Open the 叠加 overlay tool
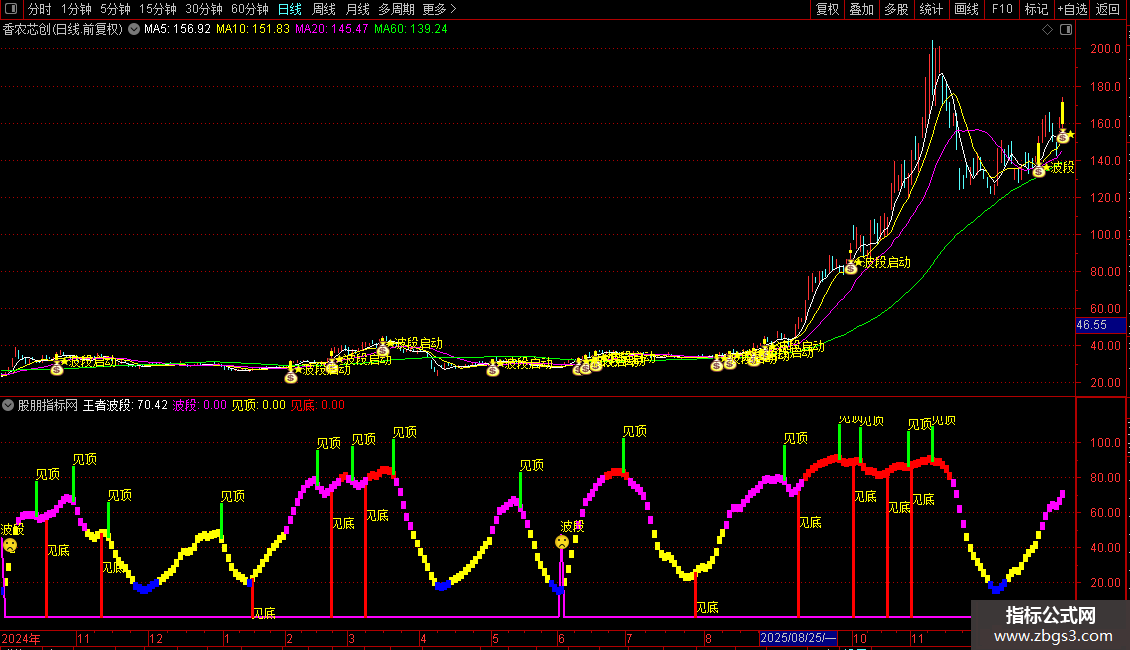Image resolution: width=1130 pixels, height=650 pixels. point(861,9)
